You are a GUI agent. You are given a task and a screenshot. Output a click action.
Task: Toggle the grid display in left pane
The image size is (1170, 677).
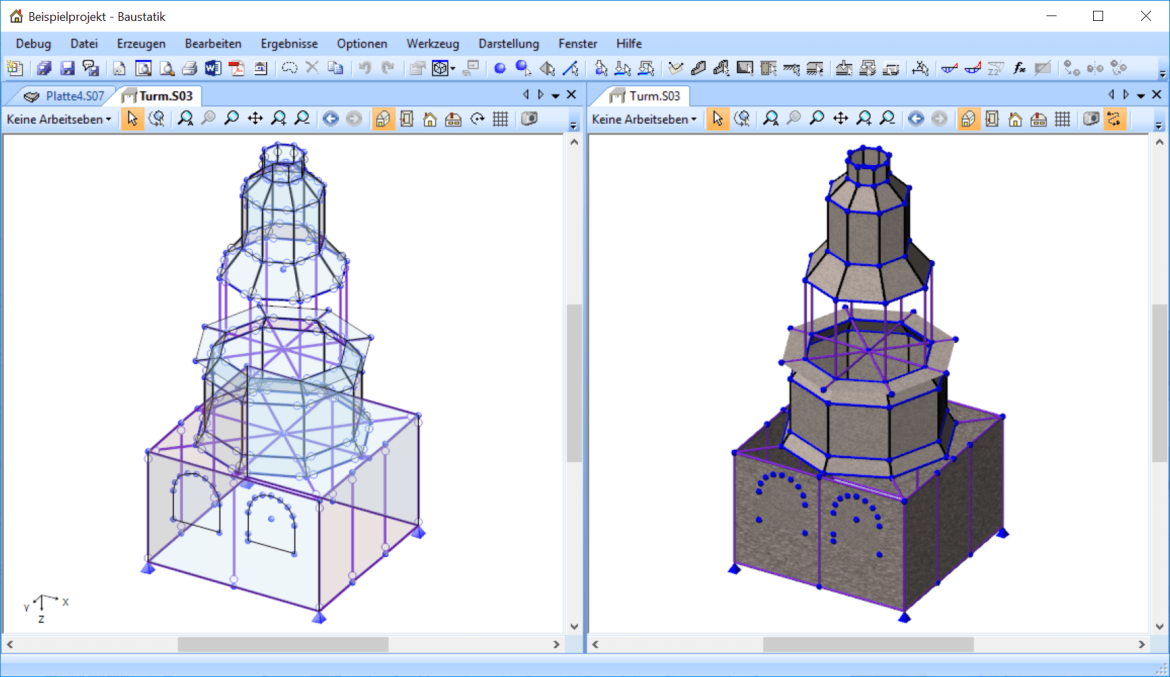(501, 119)
